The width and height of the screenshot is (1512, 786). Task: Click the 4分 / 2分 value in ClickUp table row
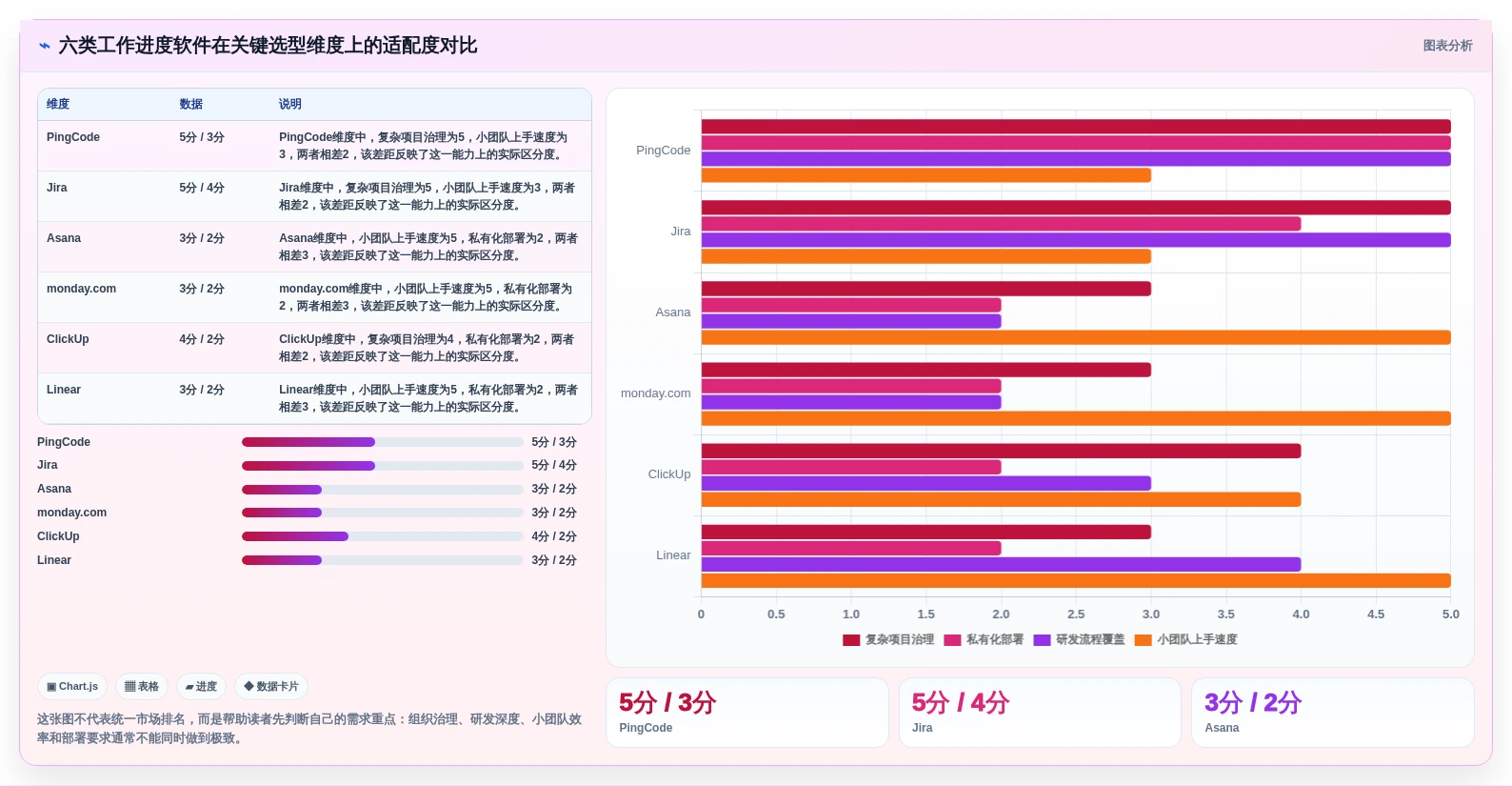coord(202,339)
